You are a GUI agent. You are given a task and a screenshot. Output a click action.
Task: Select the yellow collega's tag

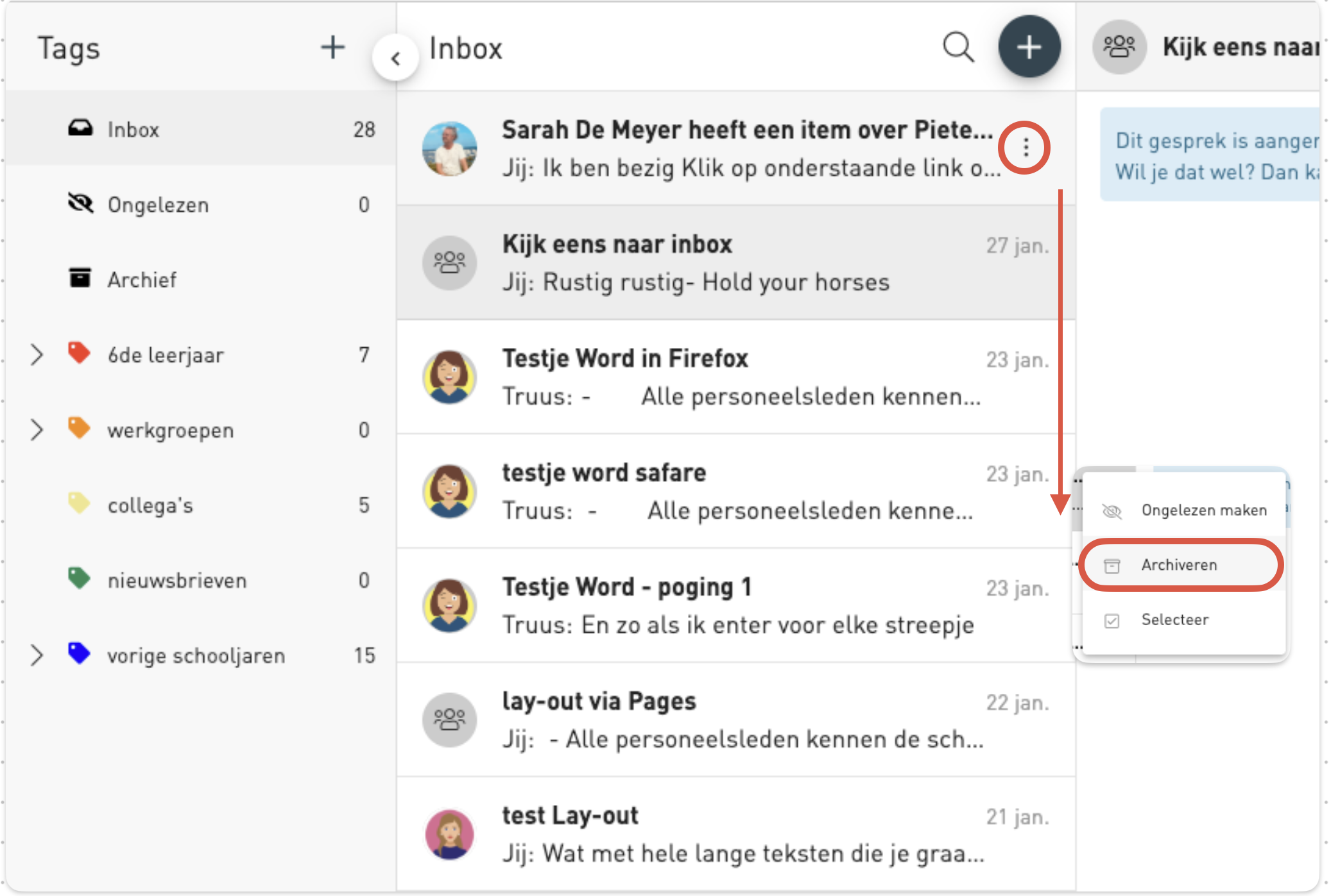(x=150, y=505)
